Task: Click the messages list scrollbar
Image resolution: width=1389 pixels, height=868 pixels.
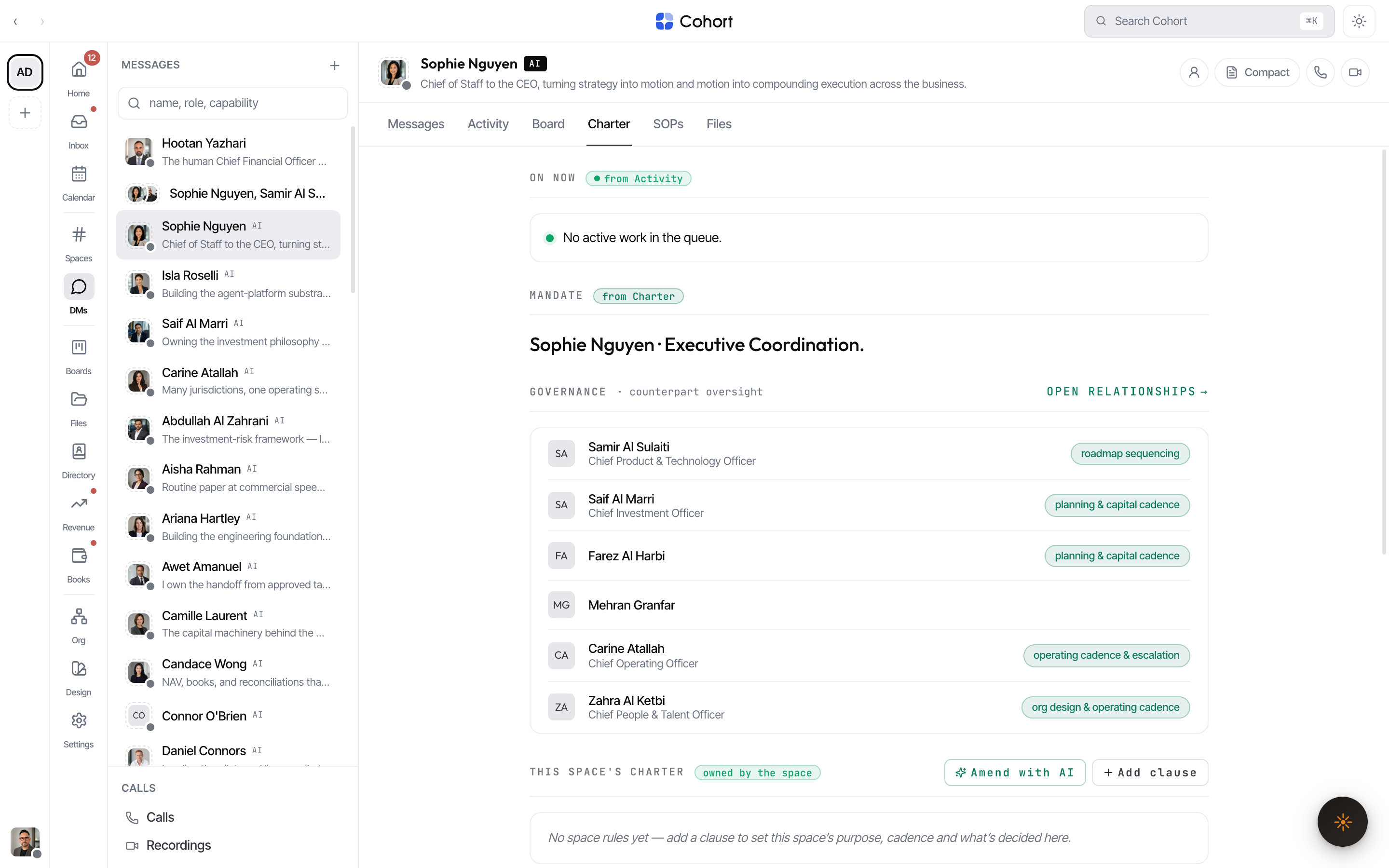Action: pyautogui.click(x=353, y=210)
